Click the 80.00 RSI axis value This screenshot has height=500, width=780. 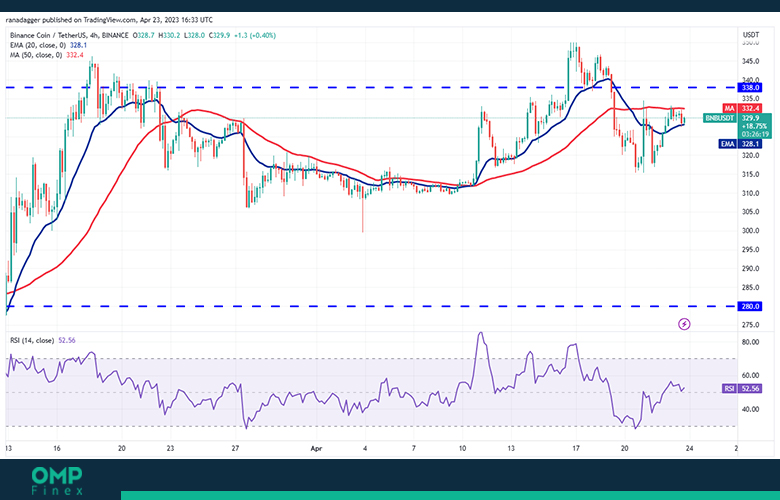tap(751, 342)
